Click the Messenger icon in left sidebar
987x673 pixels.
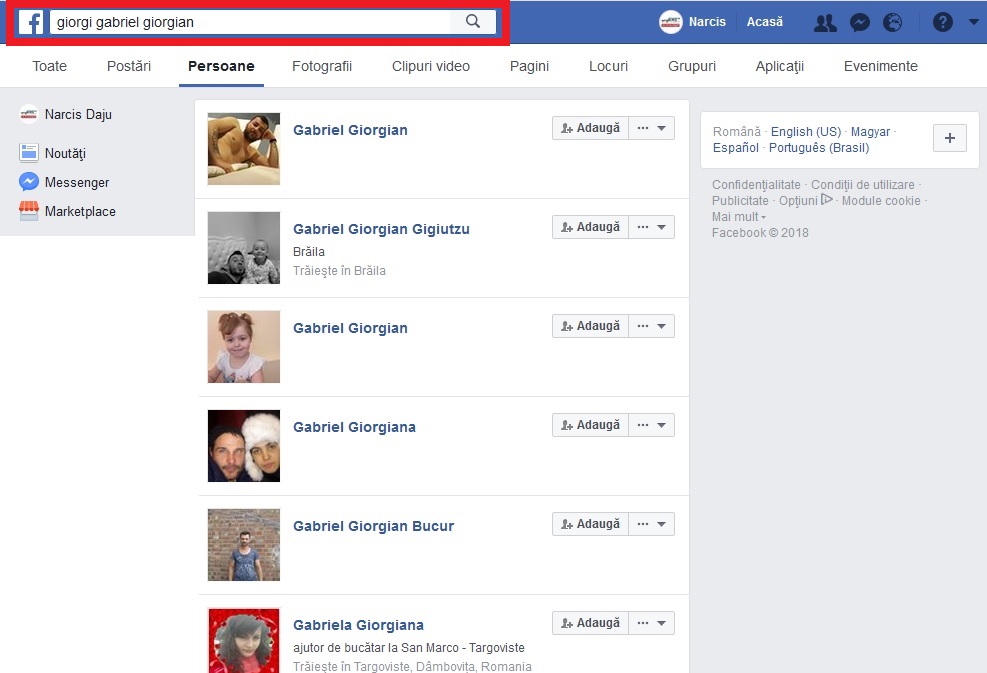[29, 182]
